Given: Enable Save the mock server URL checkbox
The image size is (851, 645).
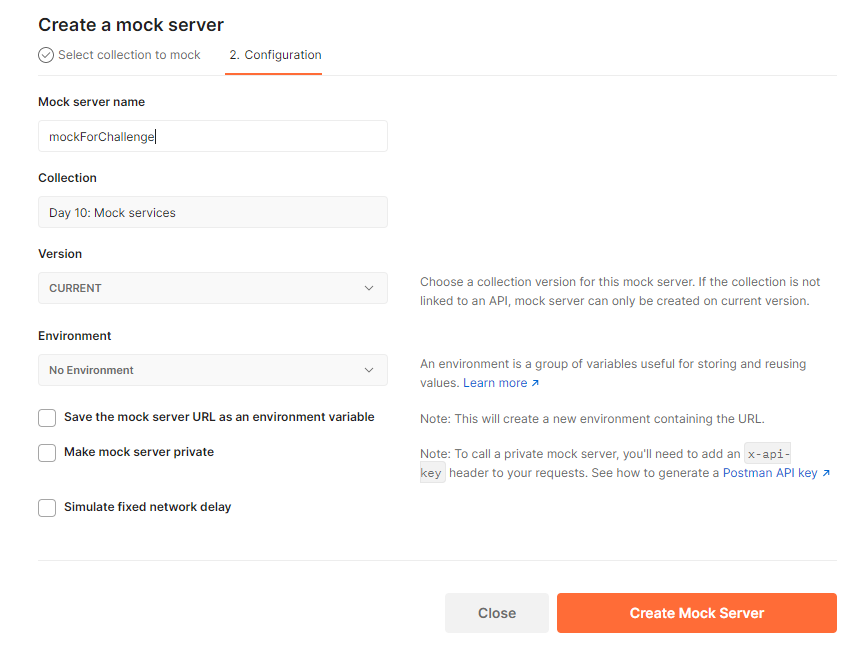Looking at the screenshot, I should [47, 418].
